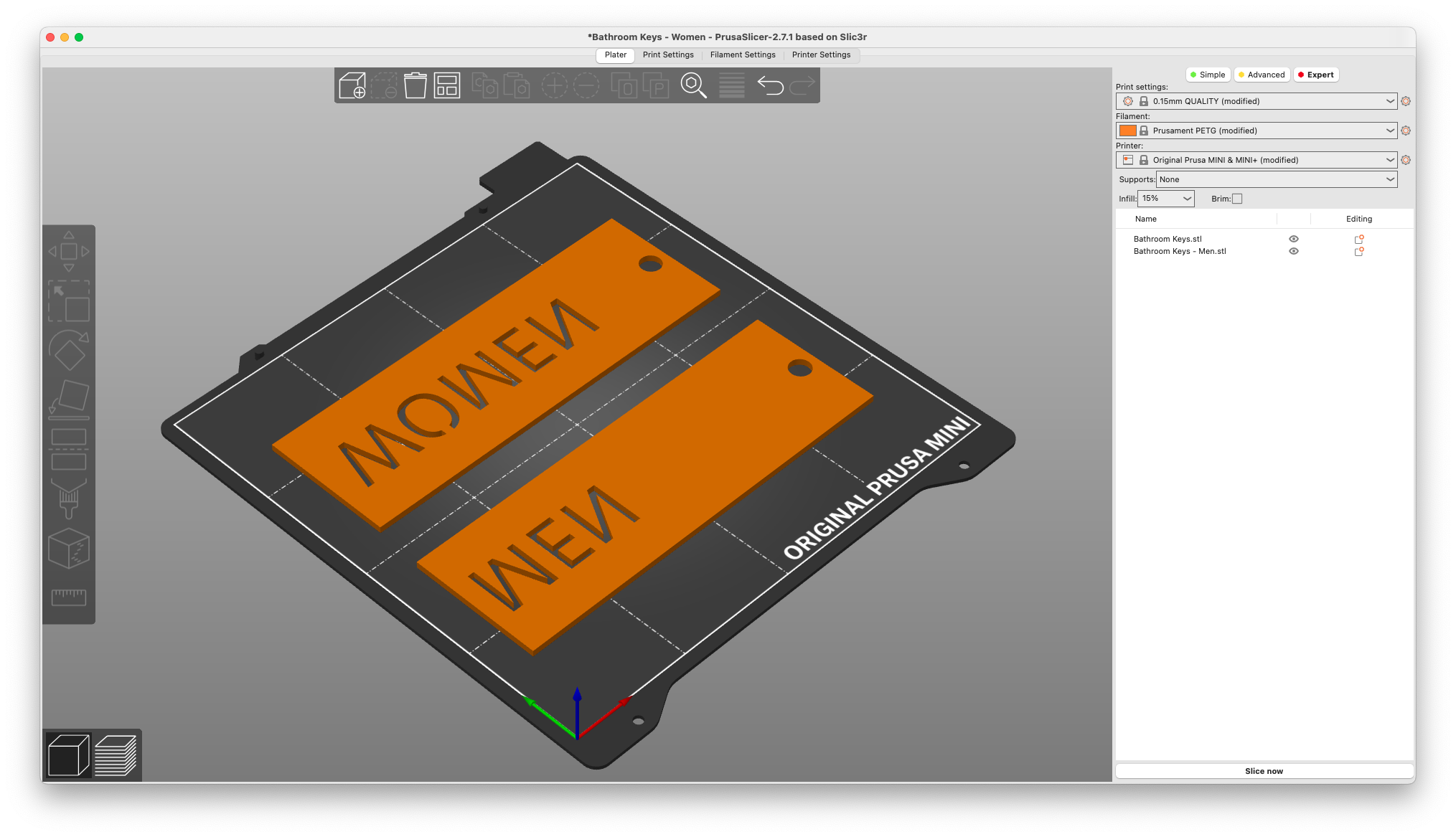Image resolution: width=1456 pixels, height=837 pixels.
Task: Click the Arrange objects icon
Action: pos(446,86)
